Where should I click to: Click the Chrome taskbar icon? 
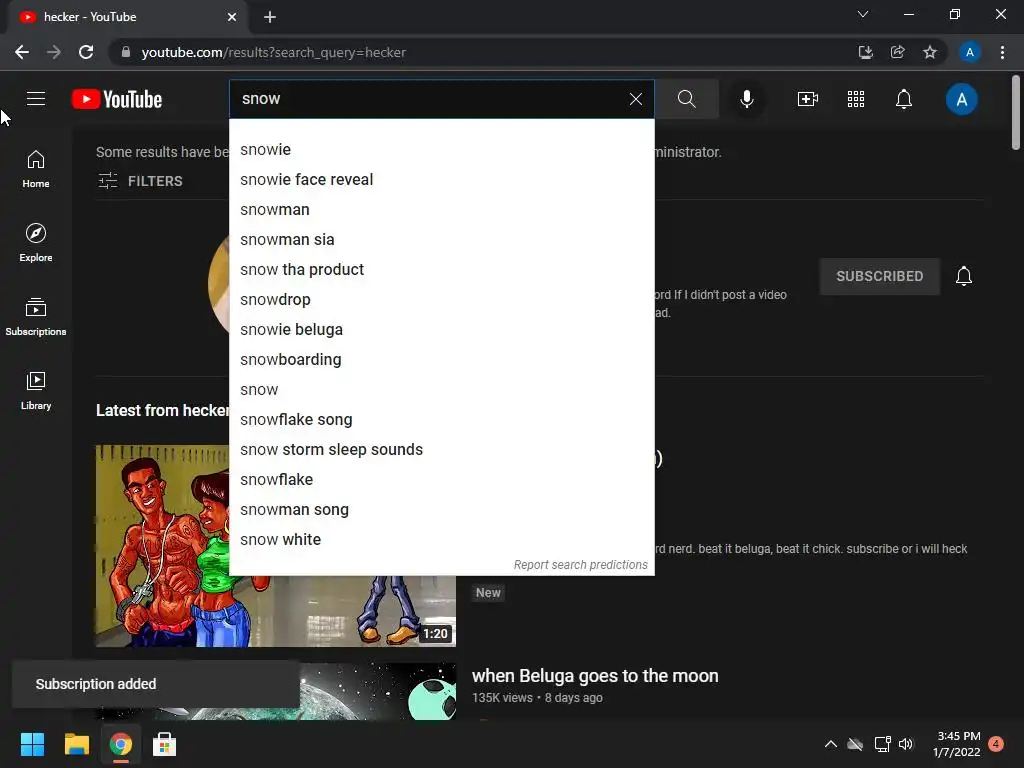point(120,744)
